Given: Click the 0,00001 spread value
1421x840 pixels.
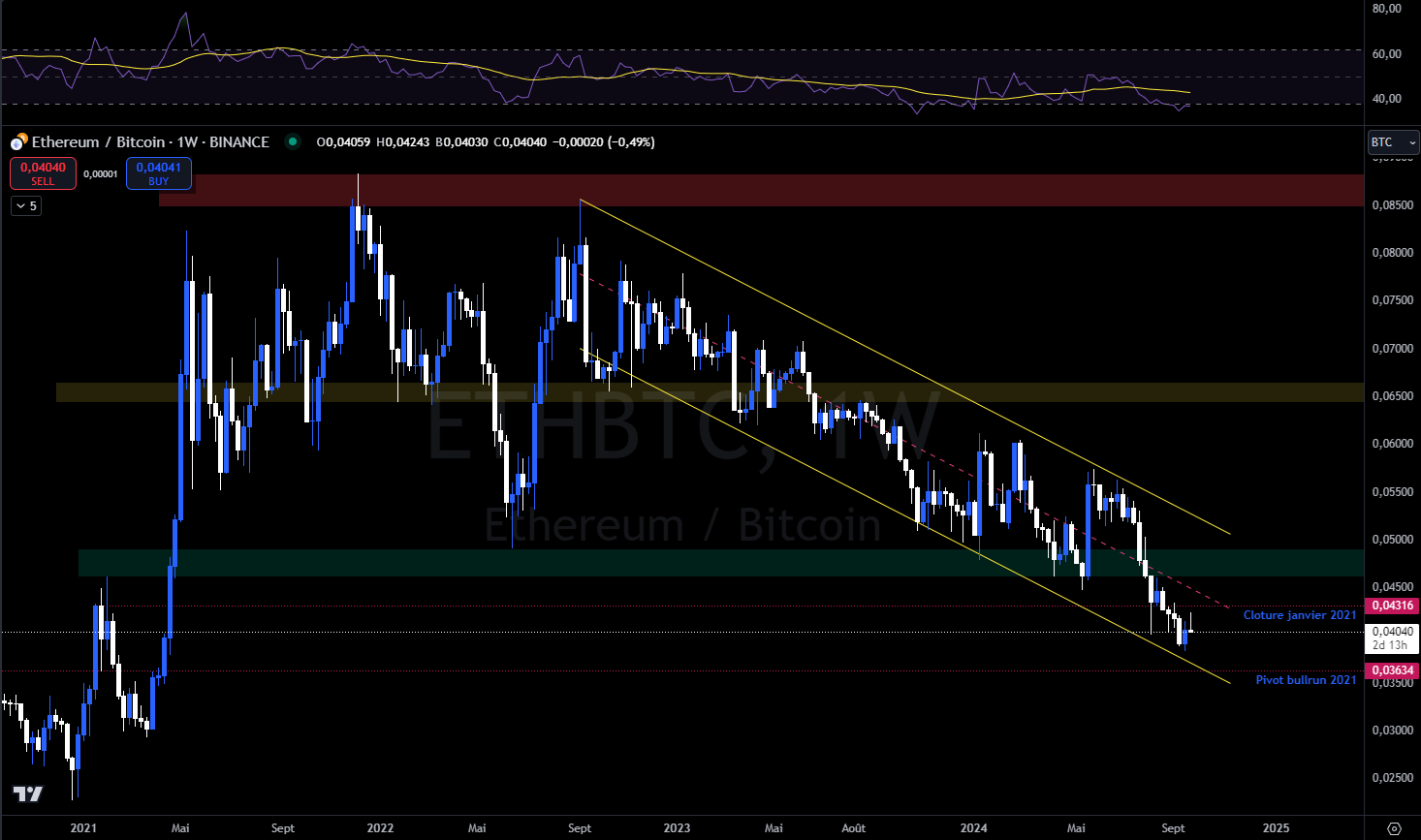Looking at the screenshot, I should (x=101, y=174).
